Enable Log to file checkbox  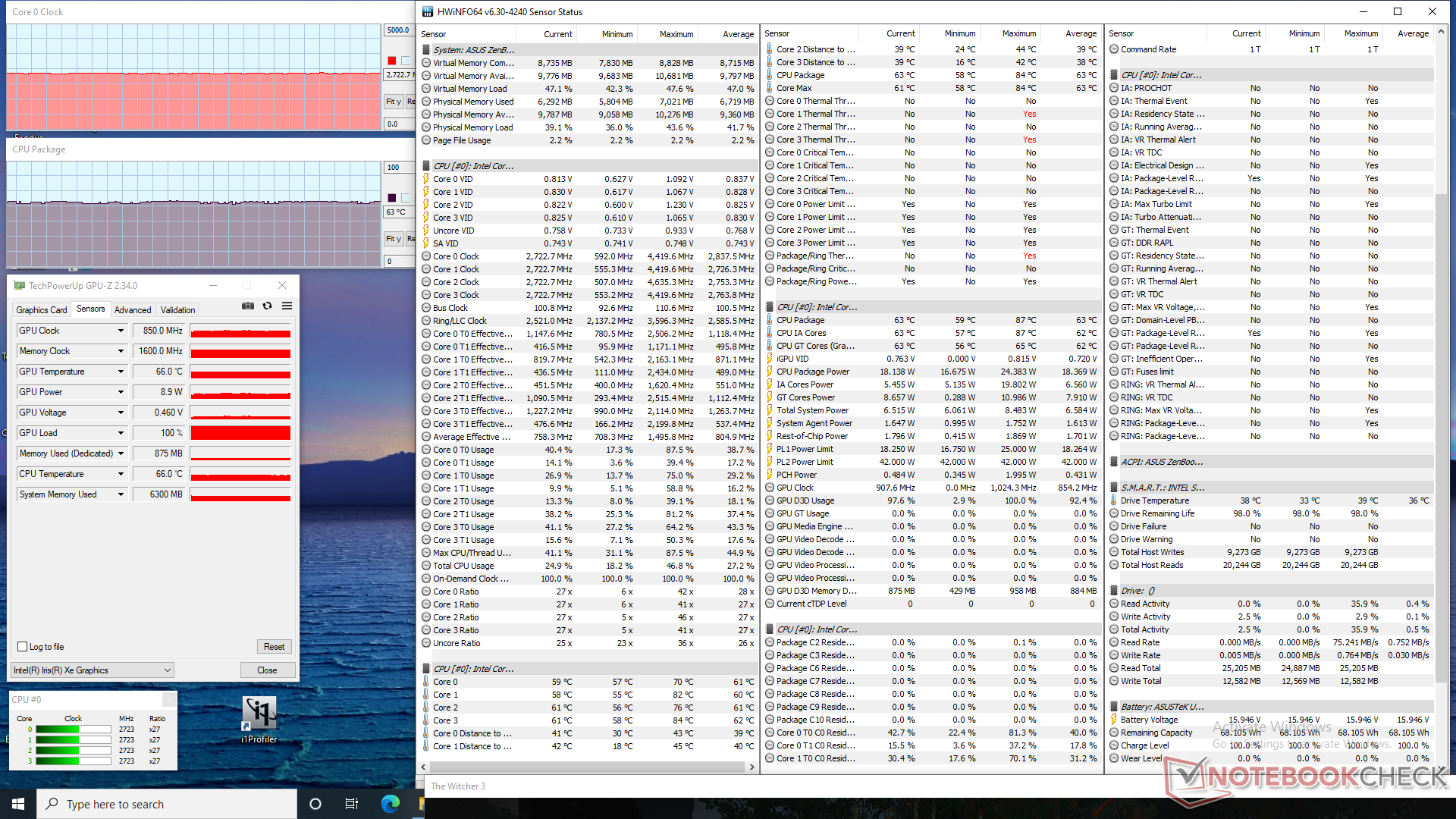(x=23, y=647)
